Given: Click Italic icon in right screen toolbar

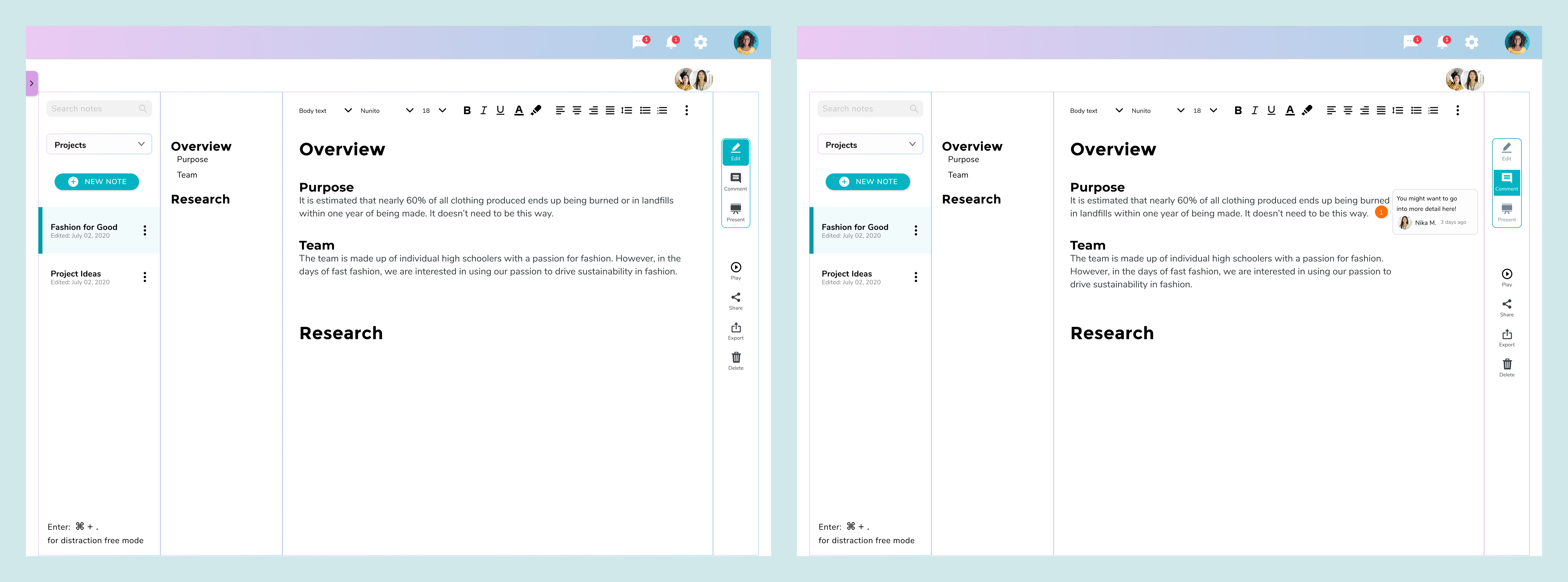Looking at the screenshot, I should [x=1254, y=110].
